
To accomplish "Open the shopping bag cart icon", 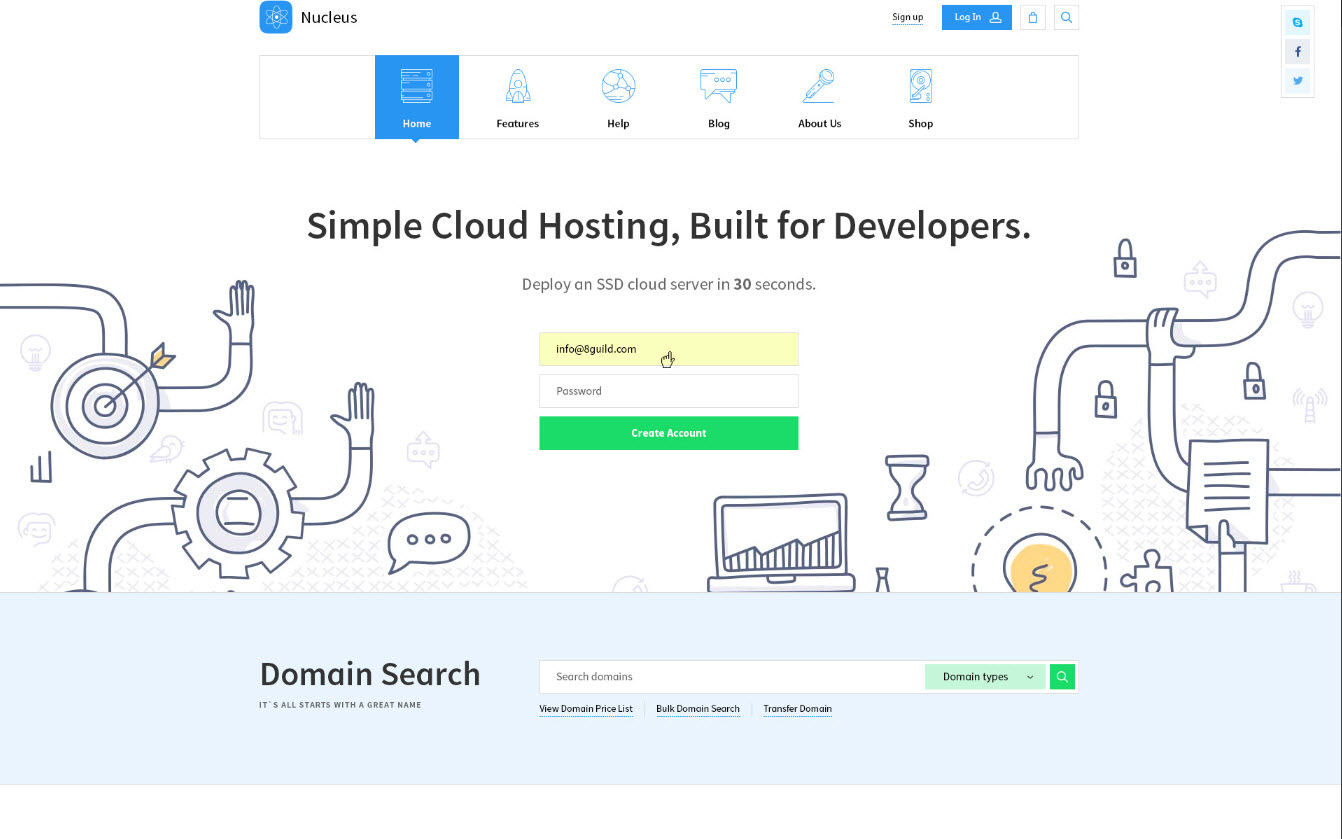I will [x=1032, y=17].
